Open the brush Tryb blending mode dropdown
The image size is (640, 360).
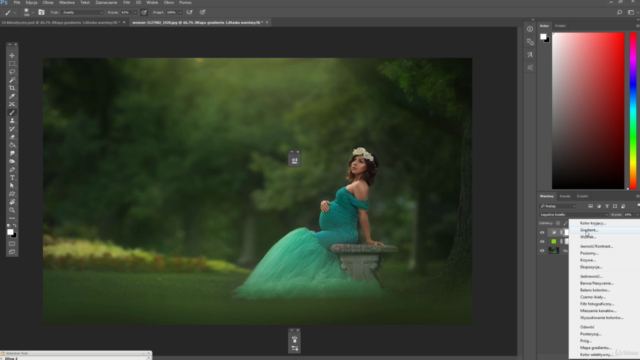coord(82,12)
